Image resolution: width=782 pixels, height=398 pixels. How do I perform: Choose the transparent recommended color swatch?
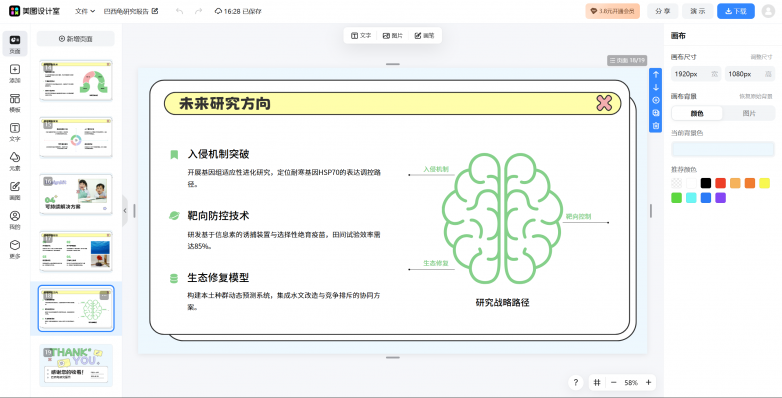point(676,183)
